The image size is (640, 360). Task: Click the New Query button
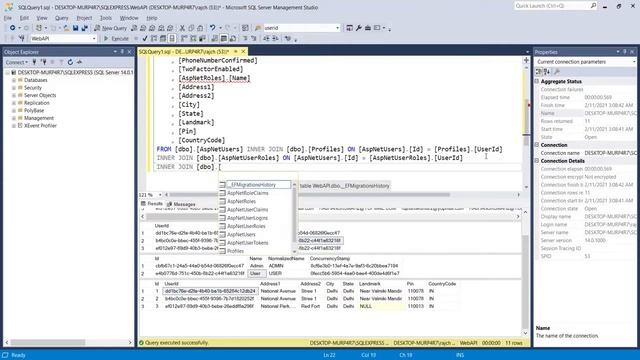tap(111, 28)
